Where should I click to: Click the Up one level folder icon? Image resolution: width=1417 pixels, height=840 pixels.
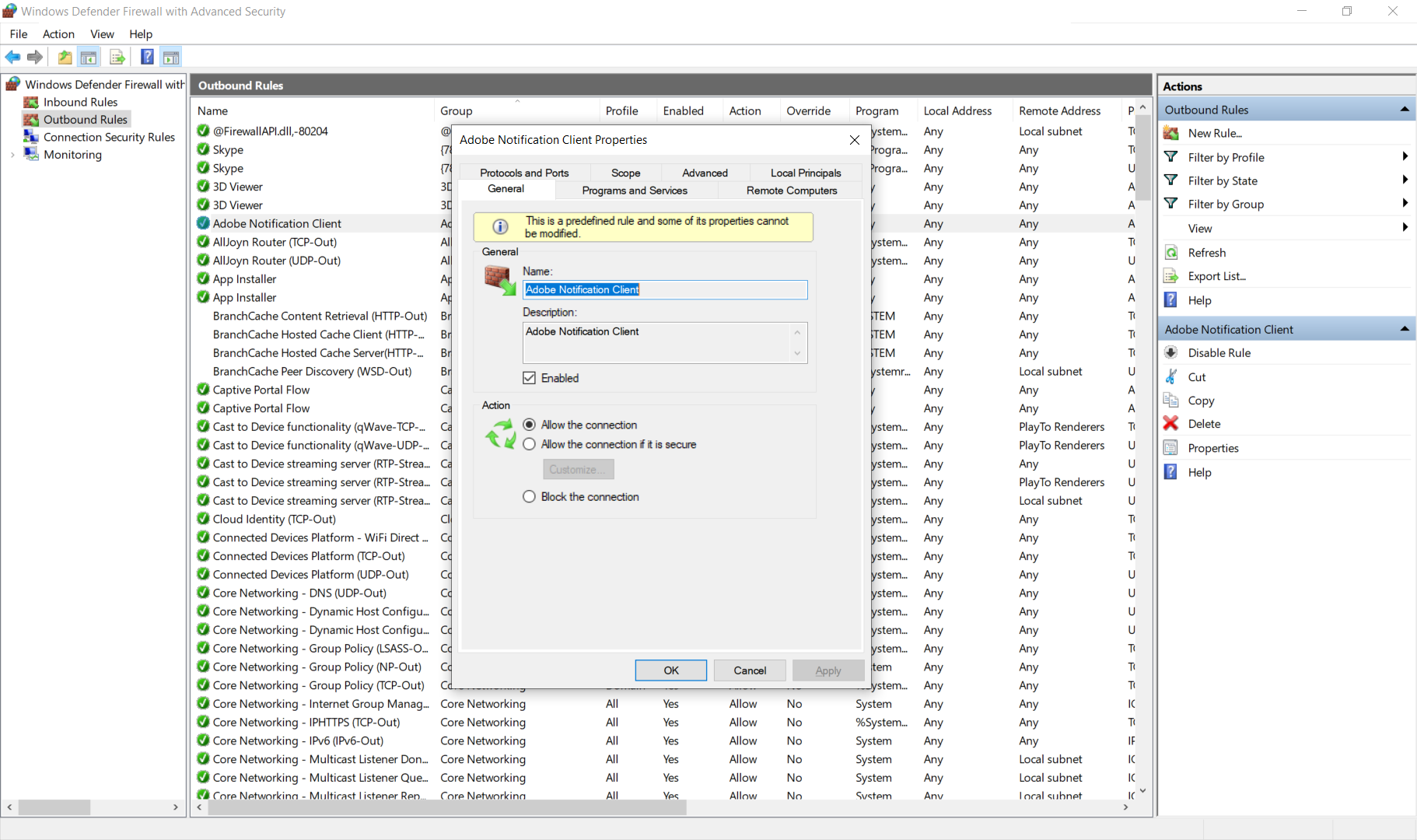(65, 57)
